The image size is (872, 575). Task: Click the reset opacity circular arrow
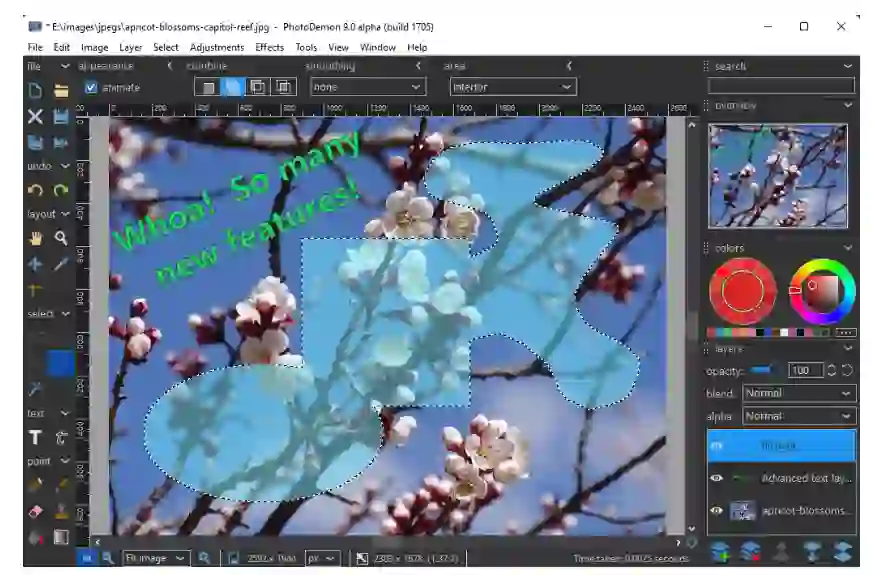847,370
